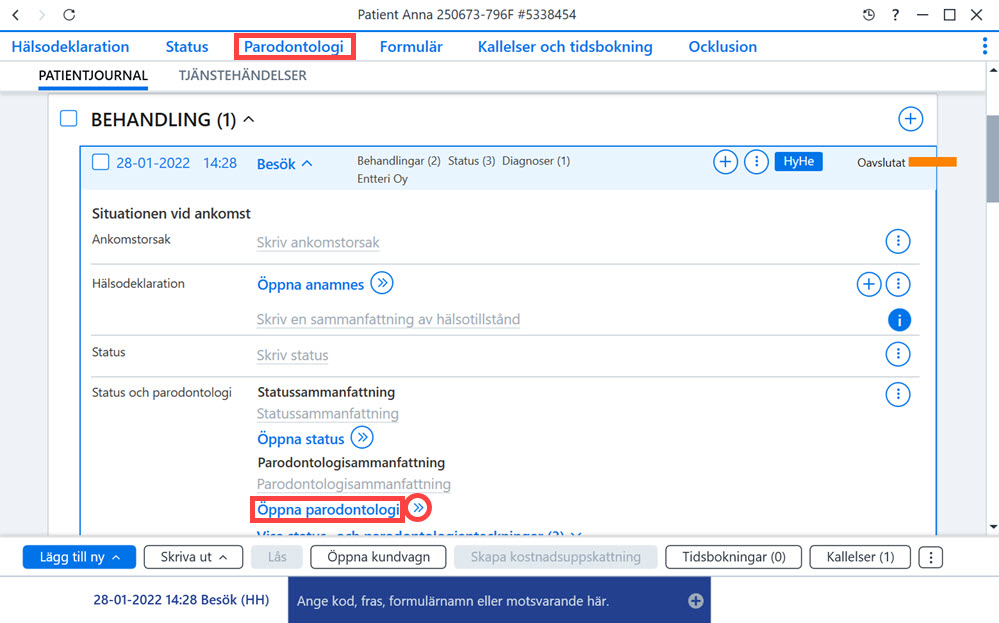The width and height of the screenshot is (999, 623).
Task: Open three-dot menu in the Besök row
Action: coord(756,162)
